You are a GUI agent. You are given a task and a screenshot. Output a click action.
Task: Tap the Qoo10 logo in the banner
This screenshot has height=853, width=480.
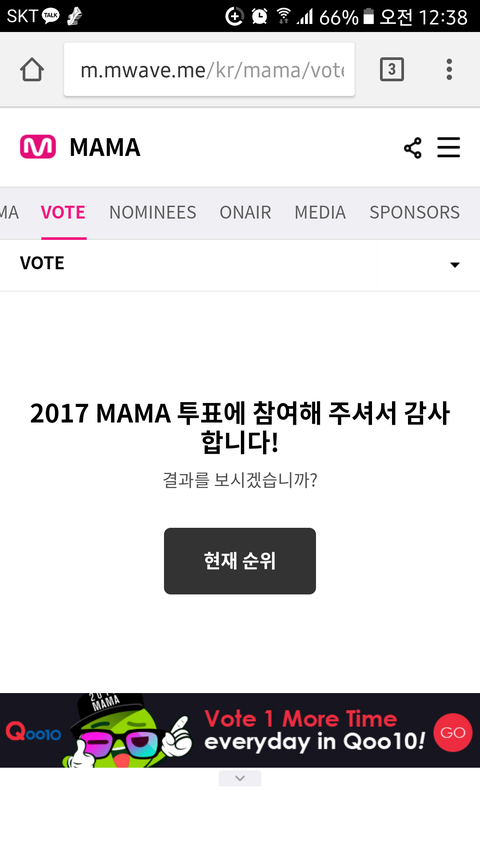tap(34, 733)
